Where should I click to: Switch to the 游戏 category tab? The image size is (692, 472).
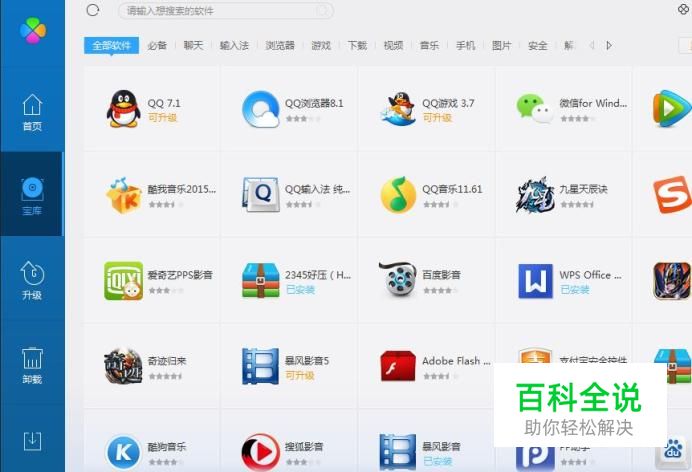[x=321, y=45]
